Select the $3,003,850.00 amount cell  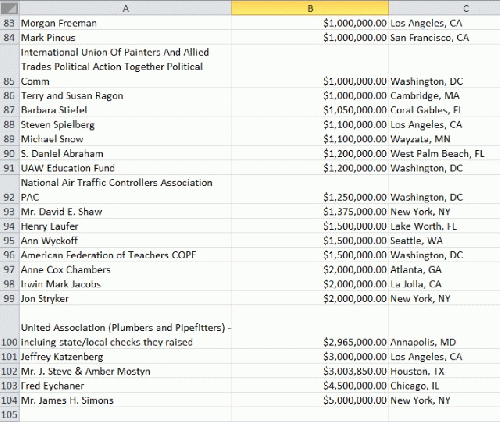pos(310,371)
